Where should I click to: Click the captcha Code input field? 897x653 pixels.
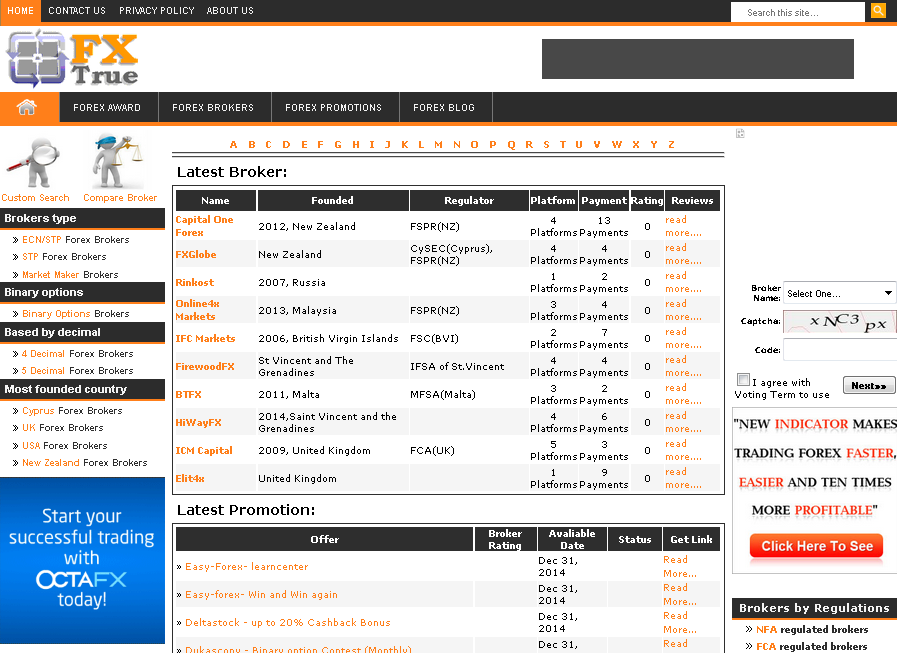click(x=840, y=350)
